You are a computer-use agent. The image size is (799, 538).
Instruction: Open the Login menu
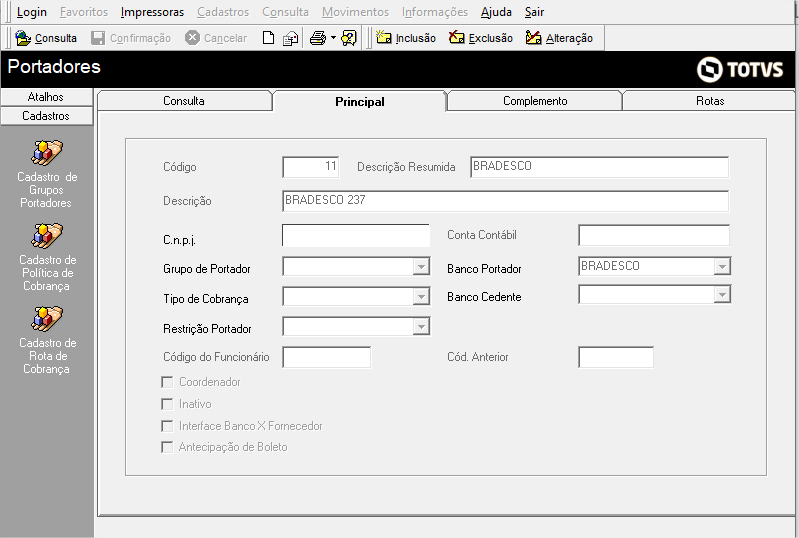(x=32, y=12)
